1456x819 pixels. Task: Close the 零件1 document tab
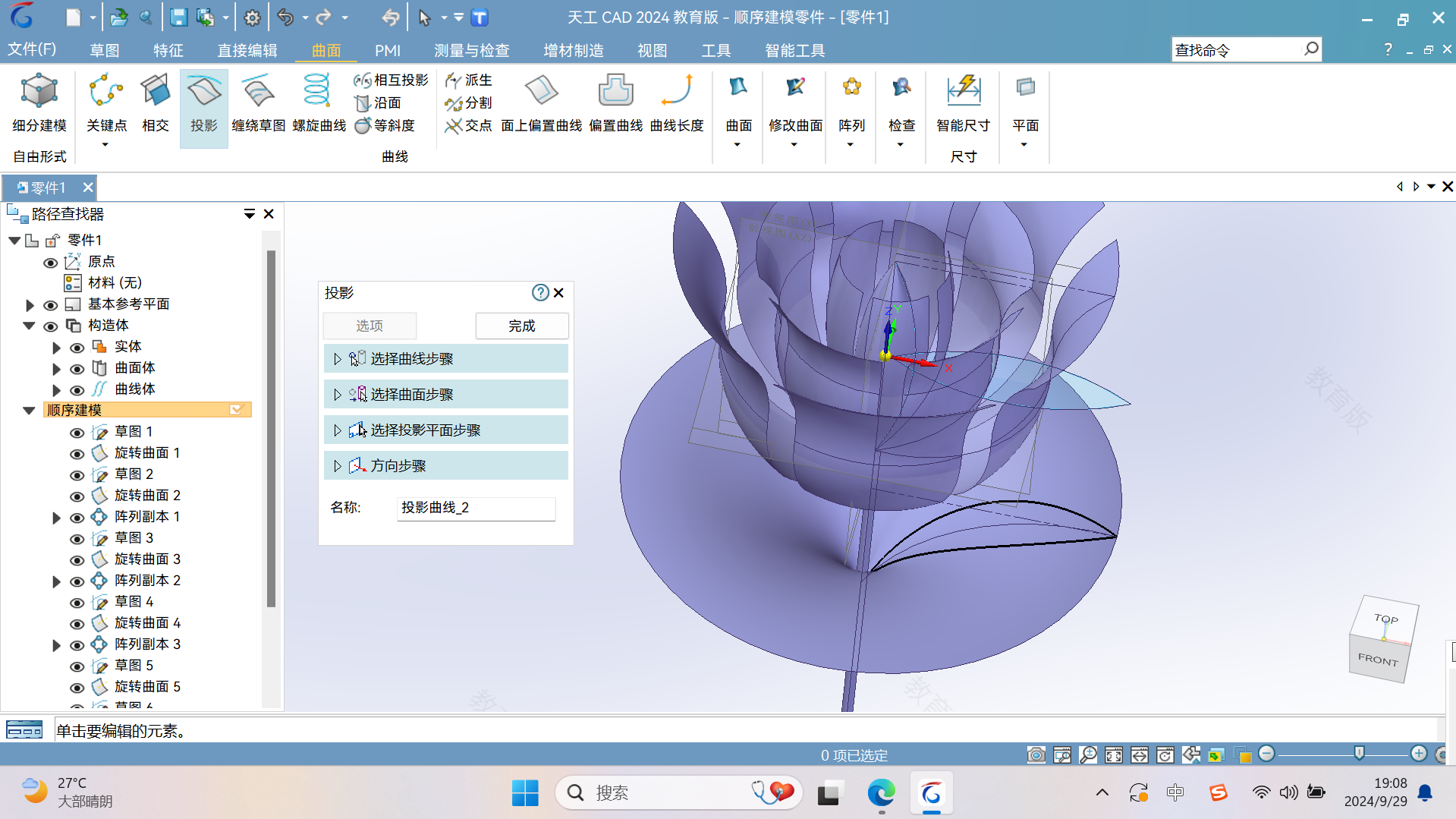click(88, 187)
